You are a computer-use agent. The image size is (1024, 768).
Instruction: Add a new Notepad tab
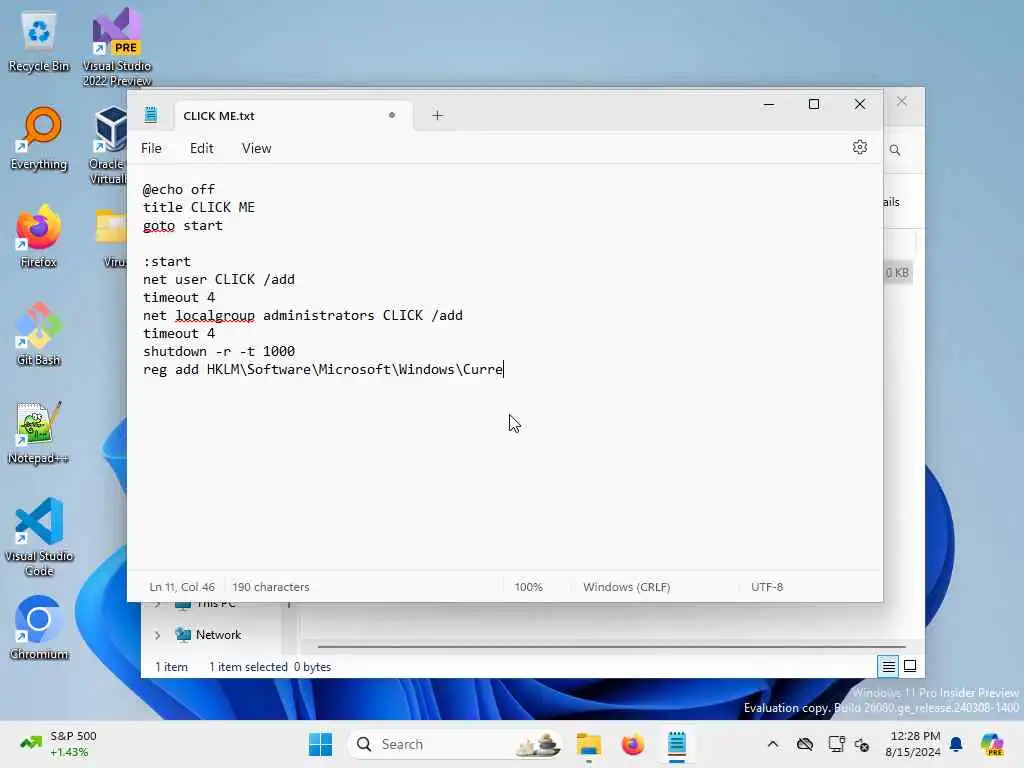tap(438, 116)
